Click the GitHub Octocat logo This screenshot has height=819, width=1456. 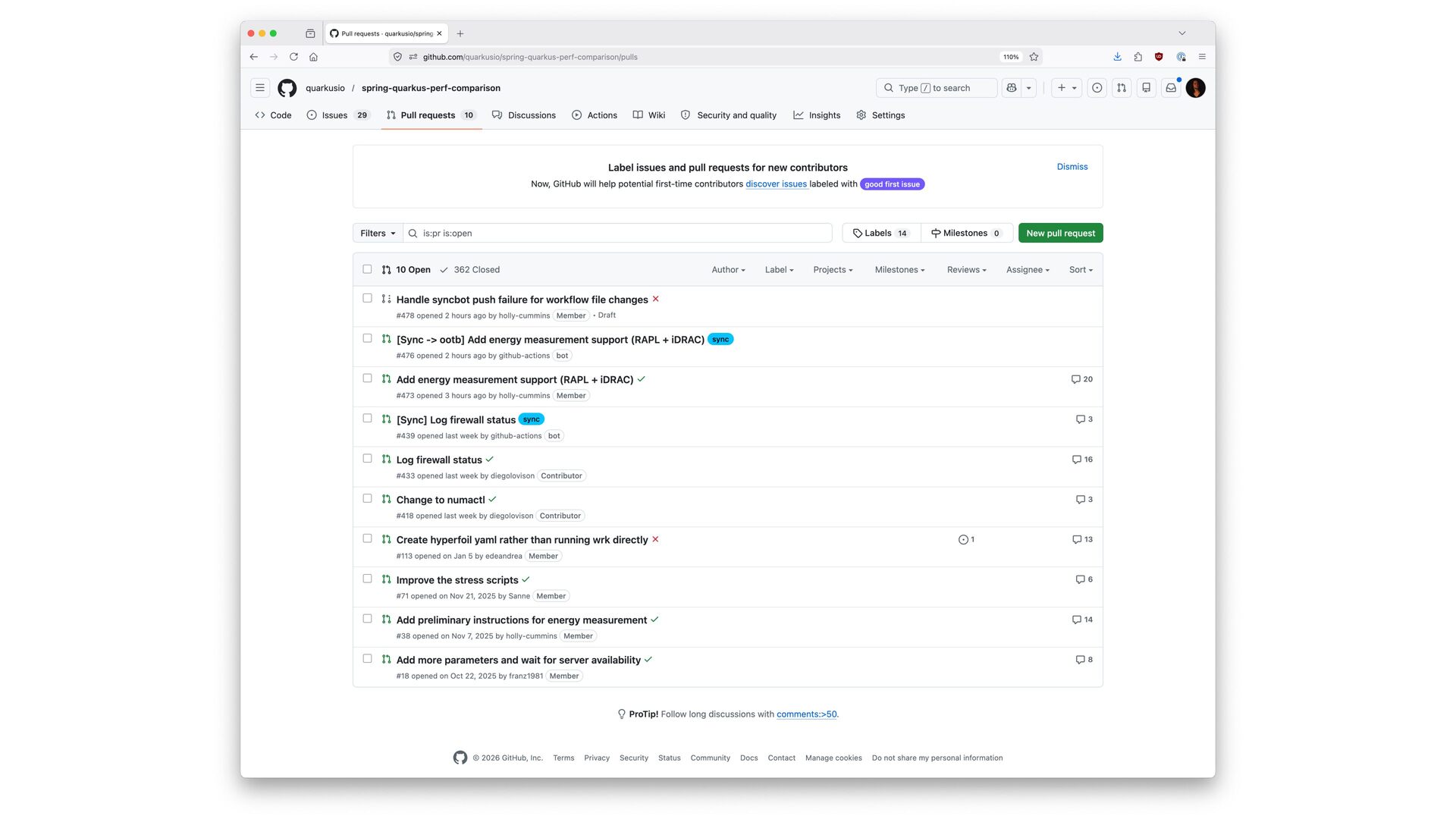point(287,88)
